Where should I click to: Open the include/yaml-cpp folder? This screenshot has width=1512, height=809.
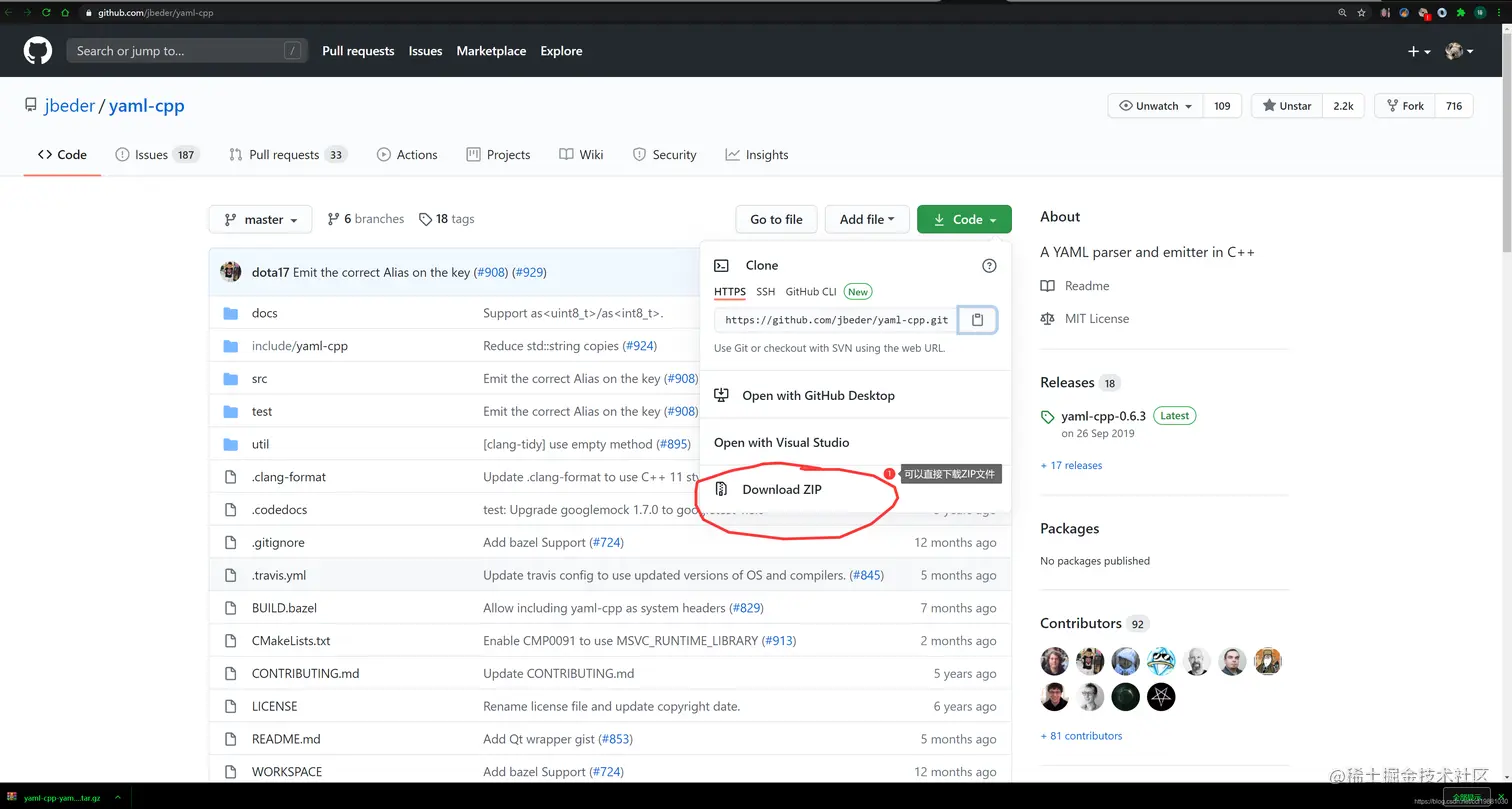pos(300,346)
